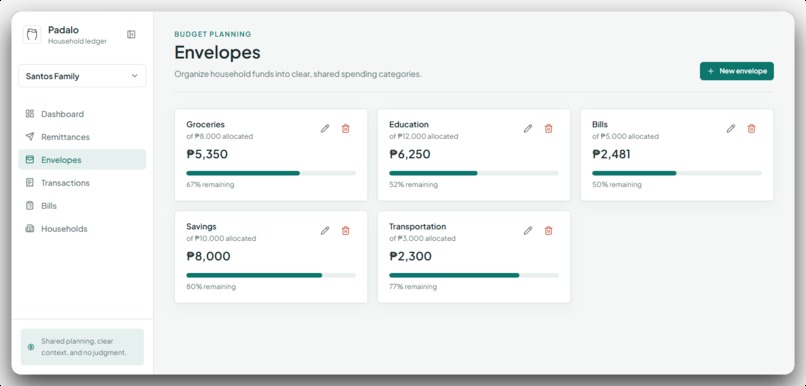Go to Dashboard page

pyautogui.click(x=82, y=114)
